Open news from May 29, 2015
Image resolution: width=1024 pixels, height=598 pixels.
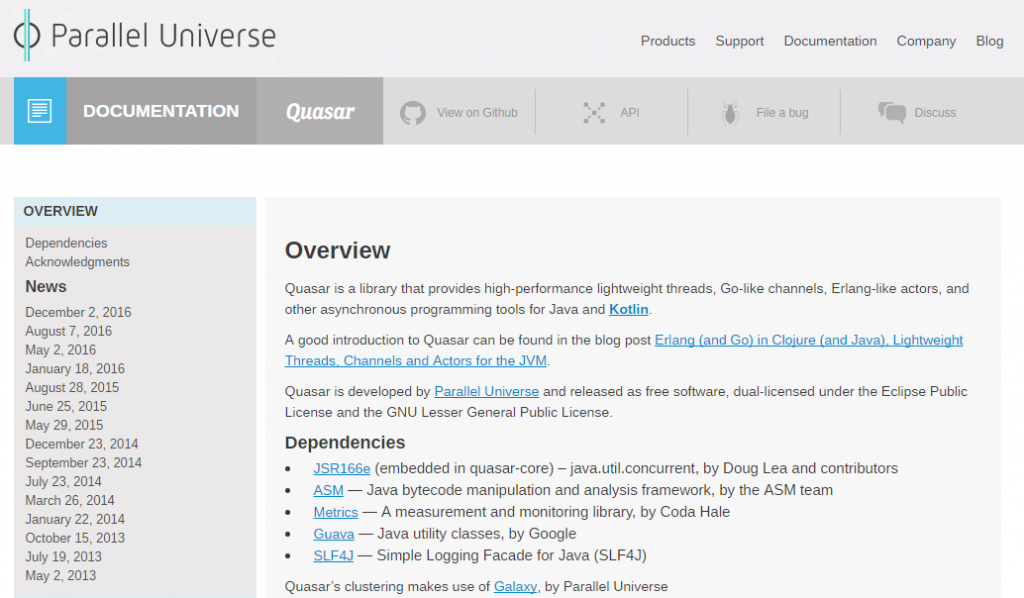[64, 425]
